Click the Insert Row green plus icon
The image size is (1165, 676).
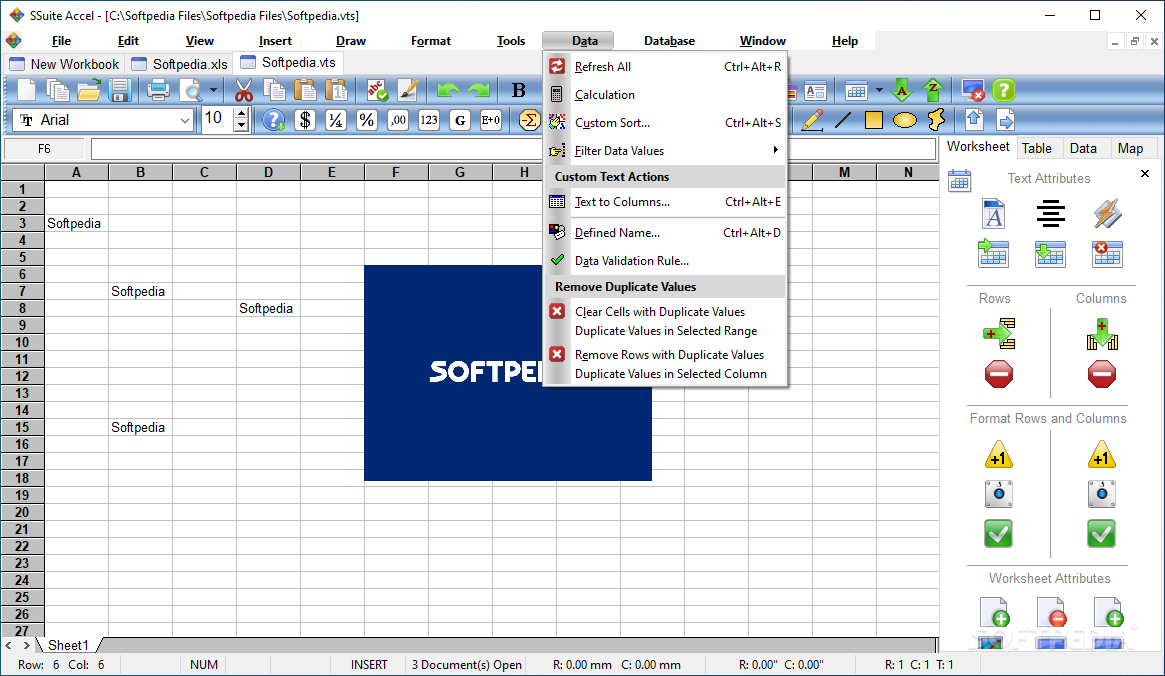point(999,334)
